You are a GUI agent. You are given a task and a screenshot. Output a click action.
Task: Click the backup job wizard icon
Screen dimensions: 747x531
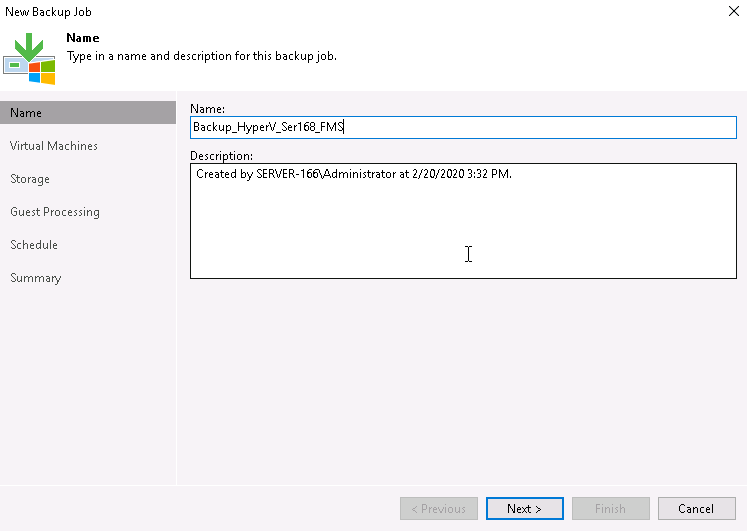click(x=29, y=59)
